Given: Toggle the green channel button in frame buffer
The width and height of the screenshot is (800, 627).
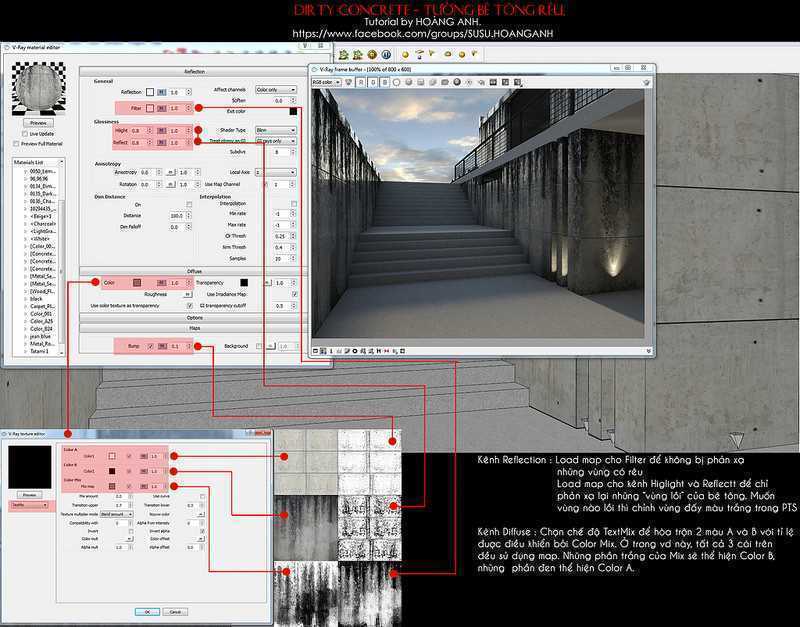Looking at the screenshot, I should [x=373, y=82].
